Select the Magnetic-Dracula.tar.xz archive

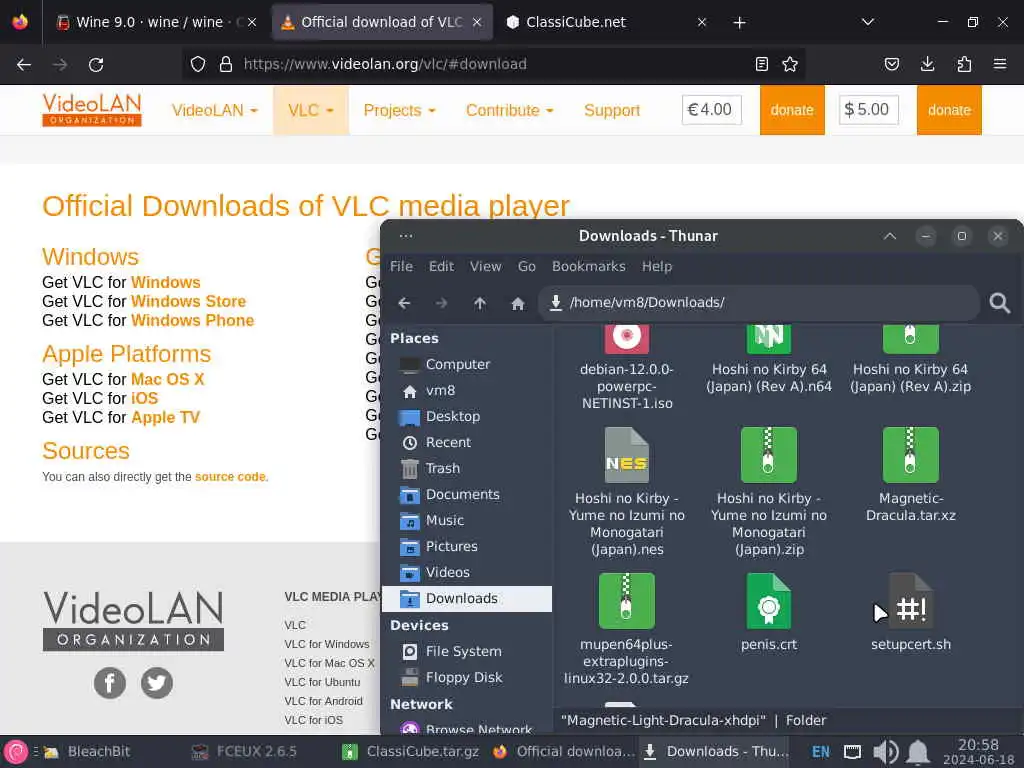click(910, 475)
